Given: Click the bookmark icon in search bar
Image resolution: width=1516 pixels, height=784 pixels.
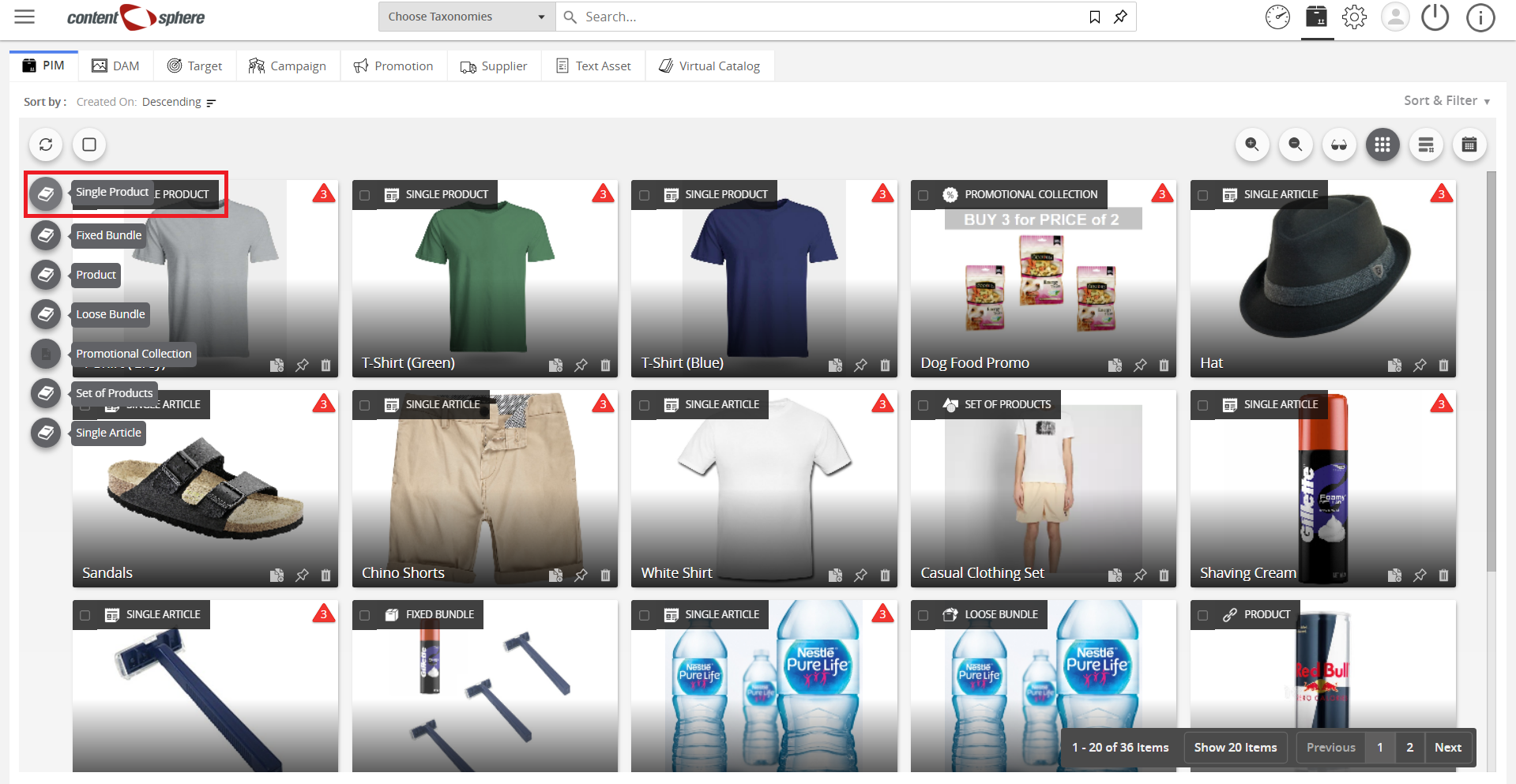Looking at the screenshot, I should pyautogui.click(x=1095, y=17).
